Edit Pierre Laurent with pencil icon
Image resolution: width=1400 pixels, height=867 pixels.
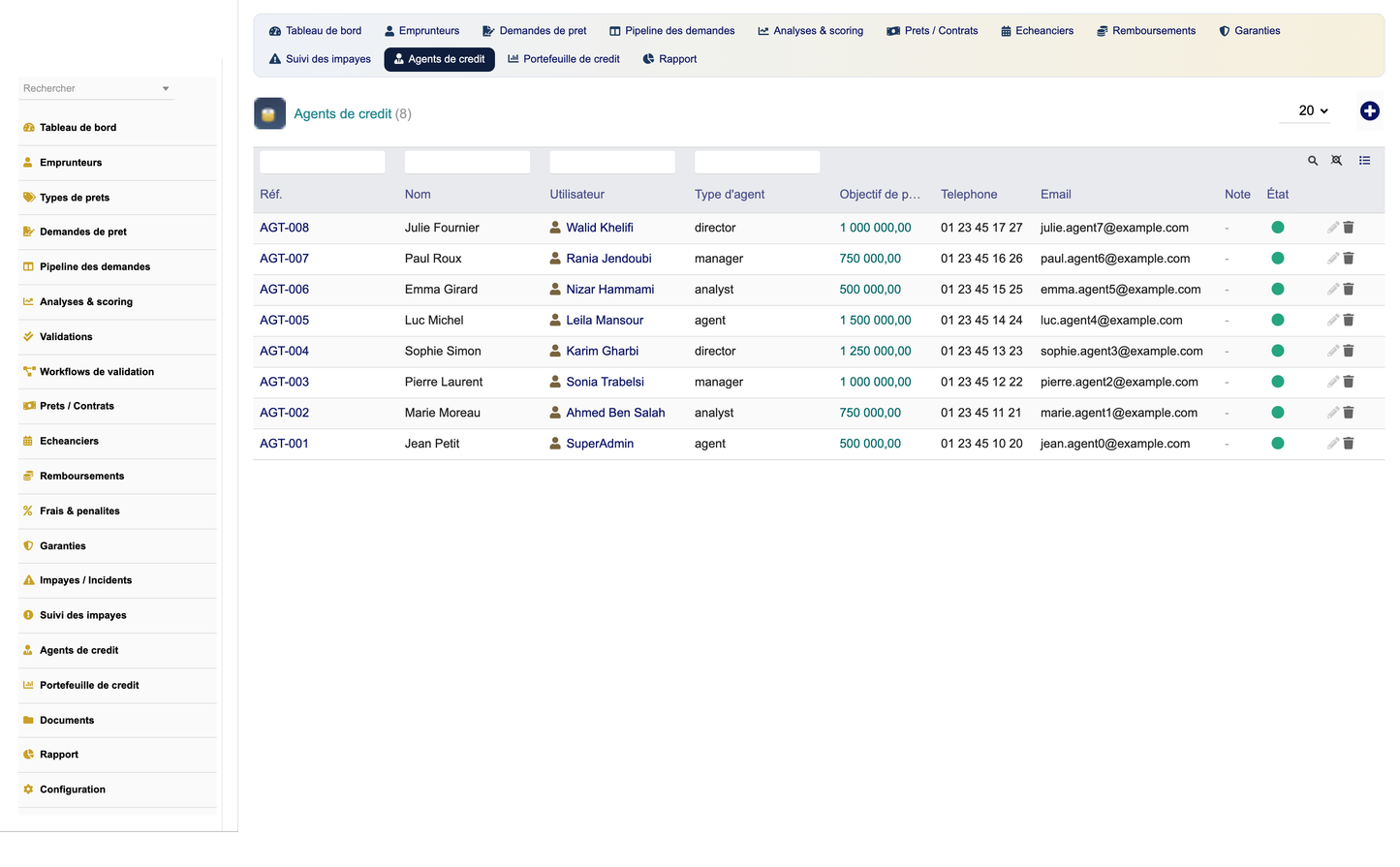pyautogui.click(x=1333, y=382)
